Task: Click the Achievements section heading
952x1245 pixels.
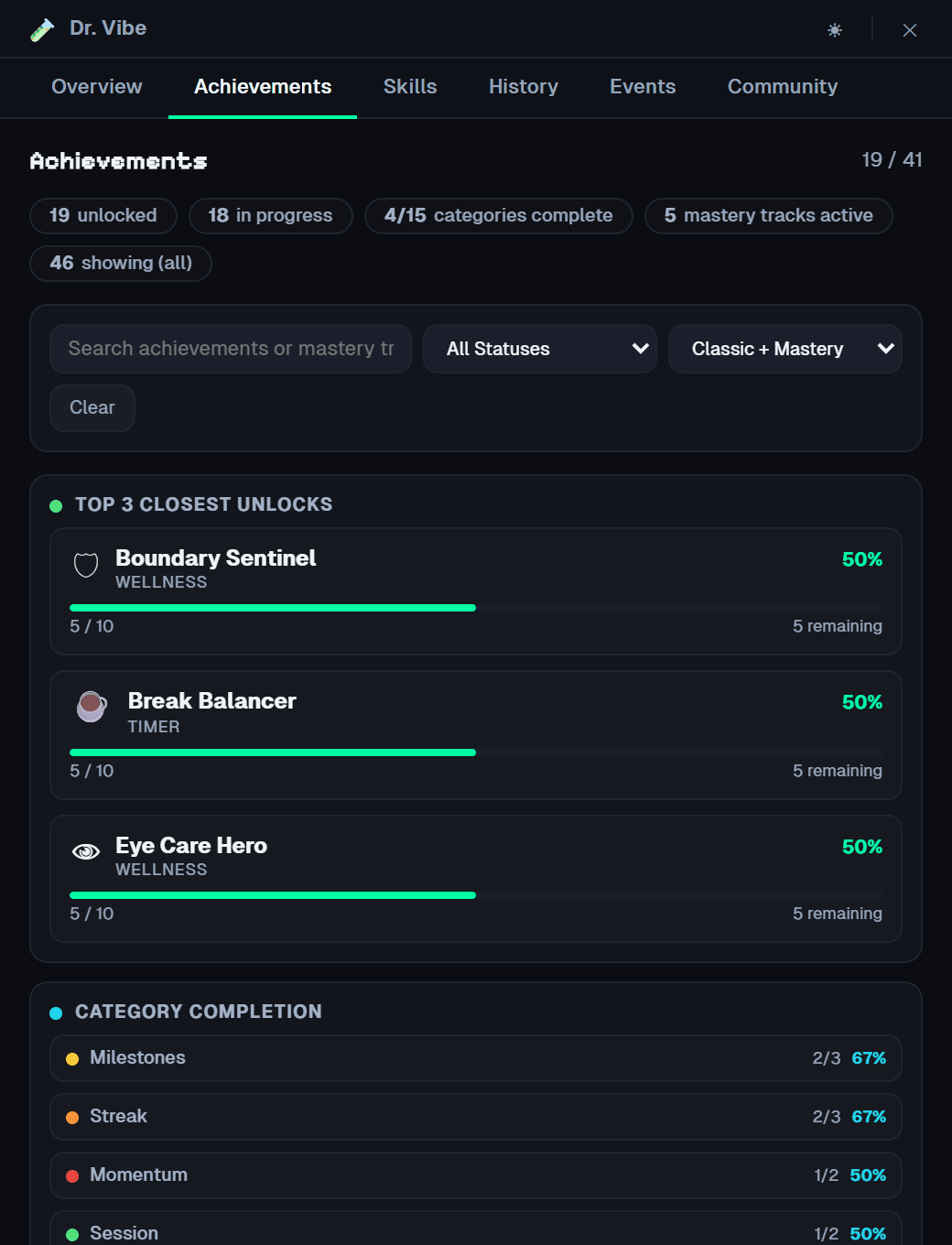Action: (x=119, y=161)
